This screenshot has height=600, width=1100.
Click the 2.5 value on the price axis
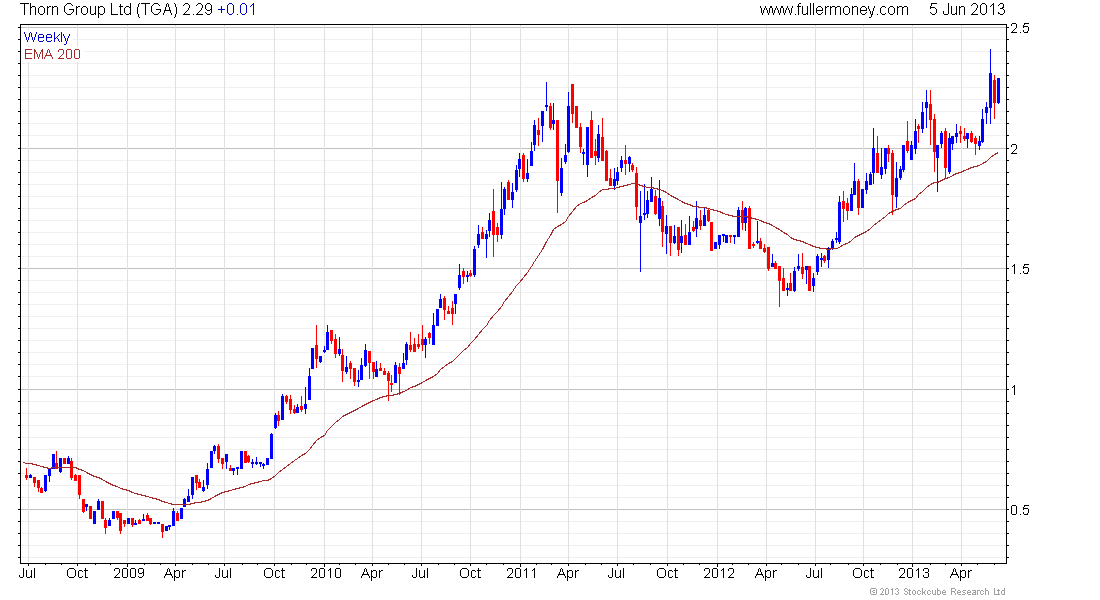1020,28
